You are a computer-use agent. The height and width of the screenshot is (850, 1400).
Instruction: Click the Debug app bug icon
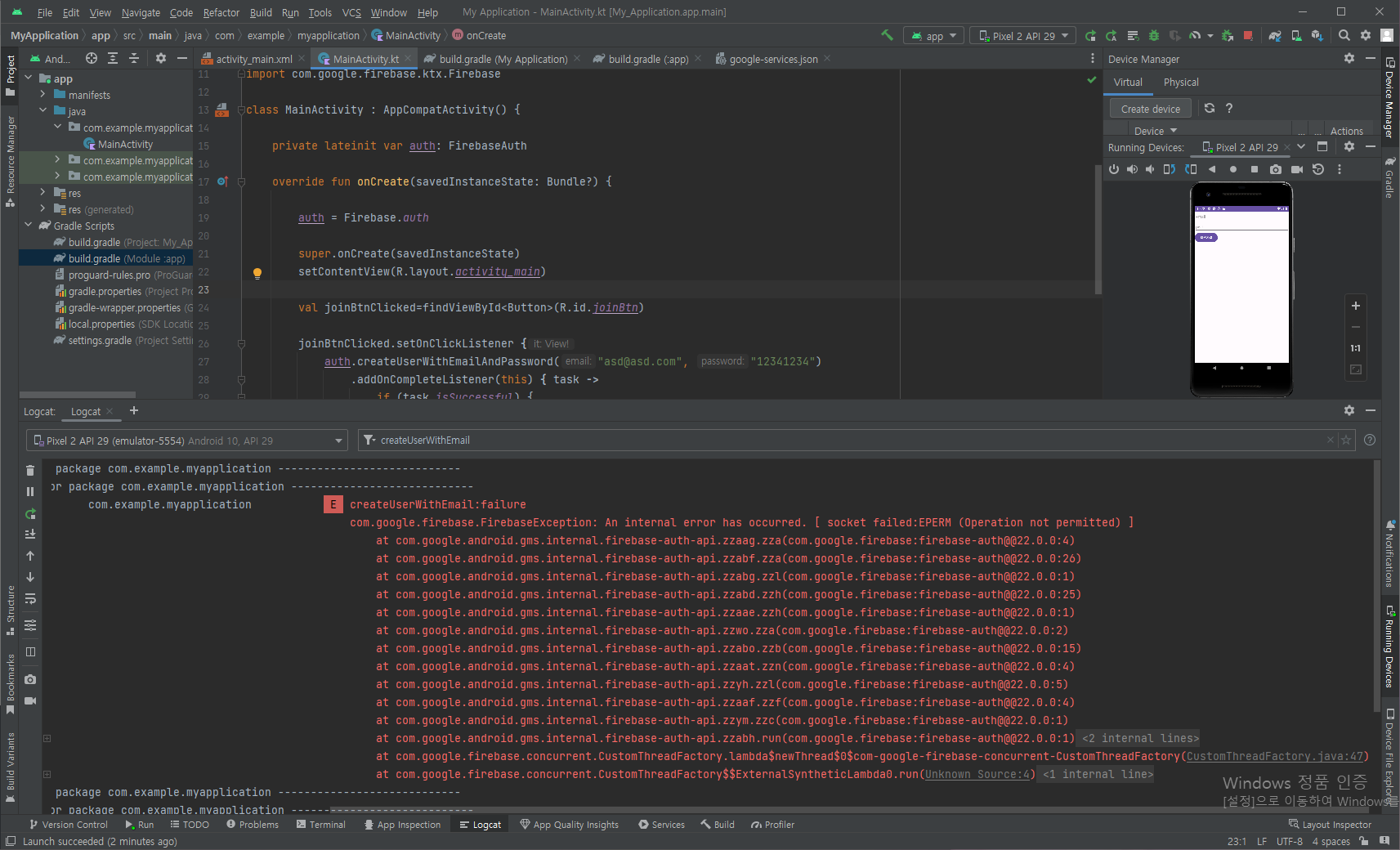tap(1154, 35)
